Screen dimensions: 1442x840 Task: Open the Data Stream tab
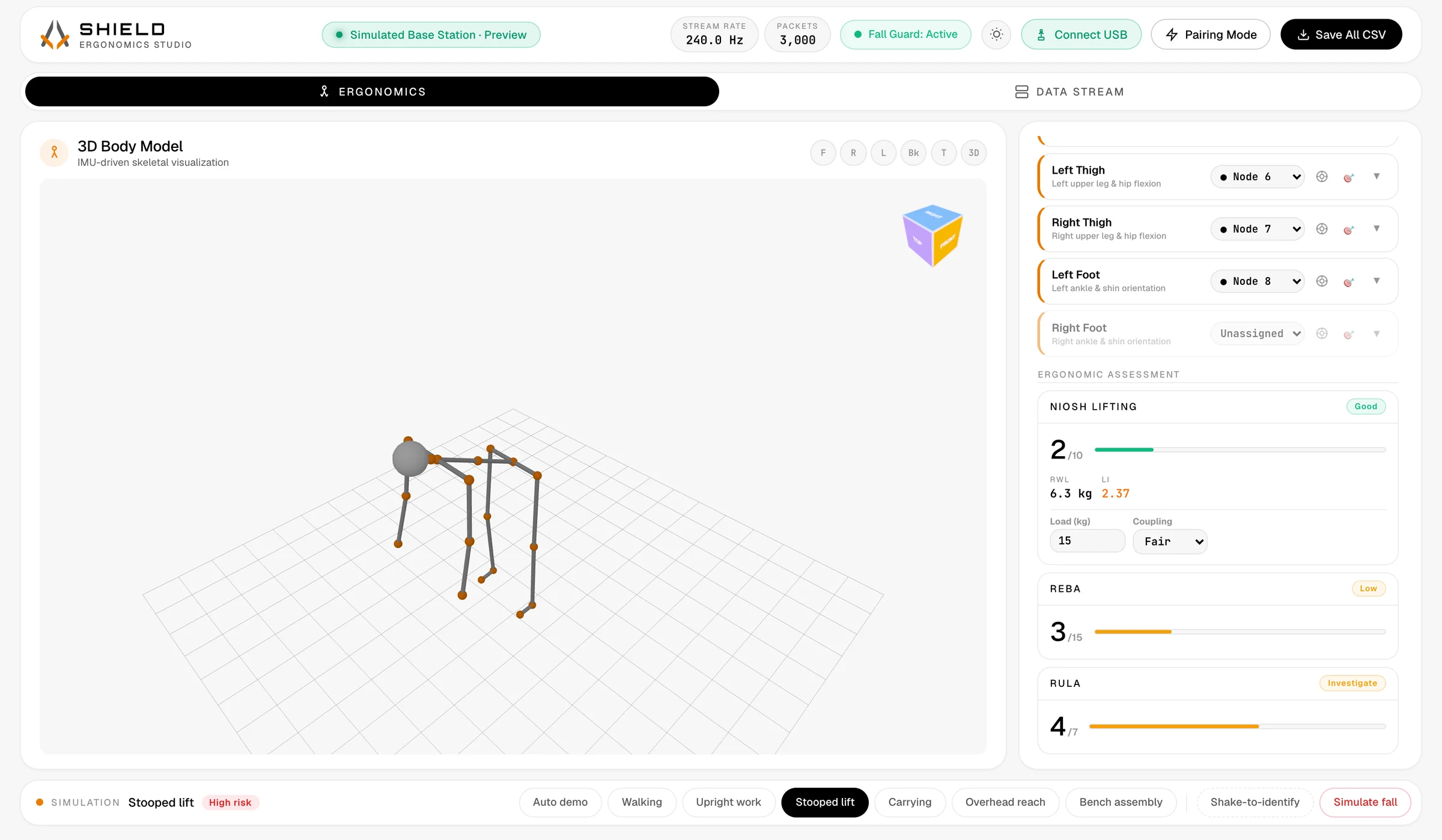(x=1069, y=91)
